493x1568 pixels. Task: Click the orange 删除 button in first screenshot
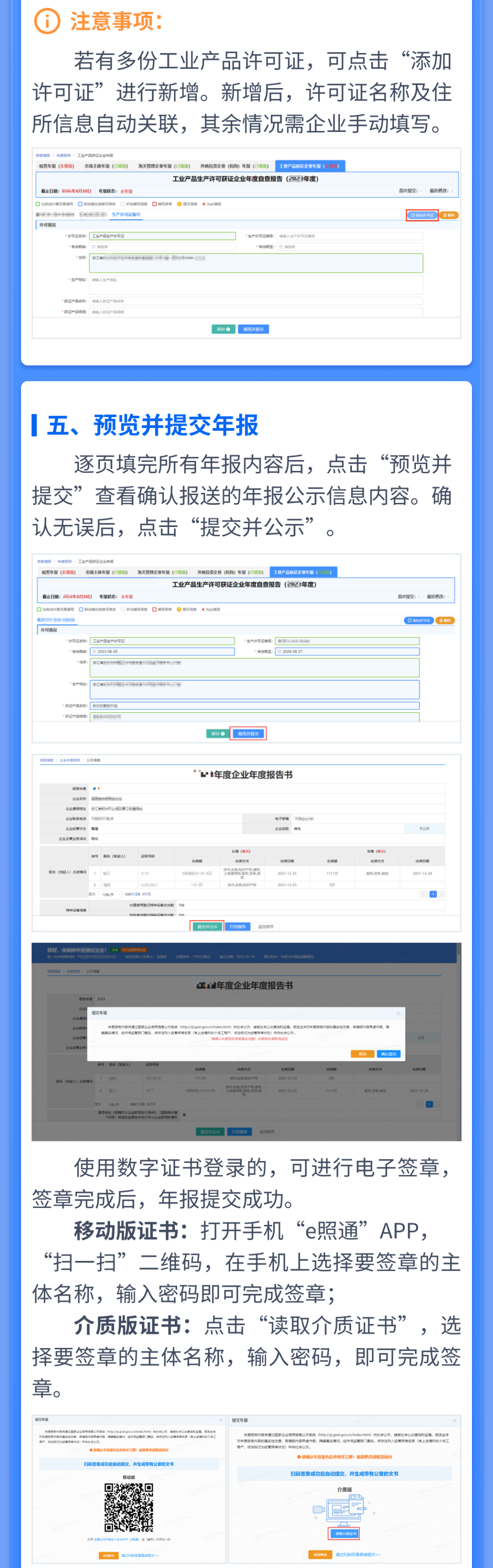pyautogui.click(x=449, y=215)
